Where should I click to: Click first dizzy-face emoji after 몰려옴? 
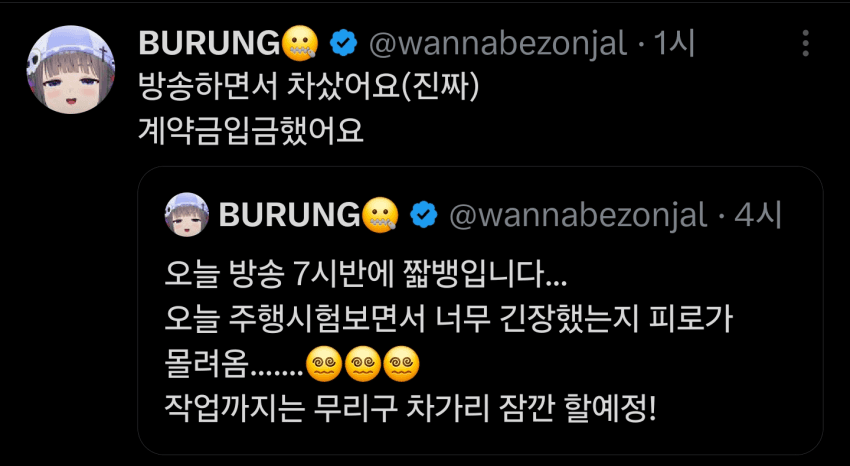324,364
